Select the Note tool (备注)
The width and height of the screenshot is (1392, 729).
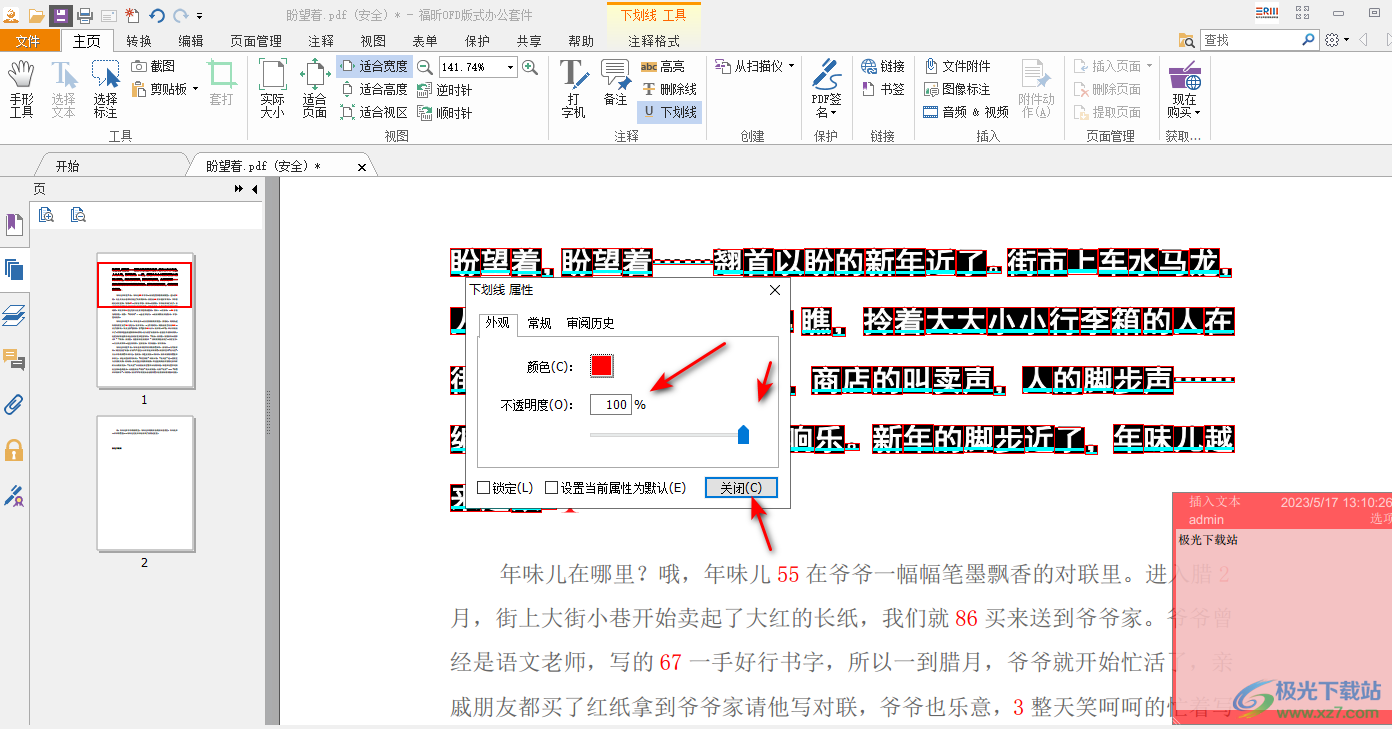(x=615, y=84)
